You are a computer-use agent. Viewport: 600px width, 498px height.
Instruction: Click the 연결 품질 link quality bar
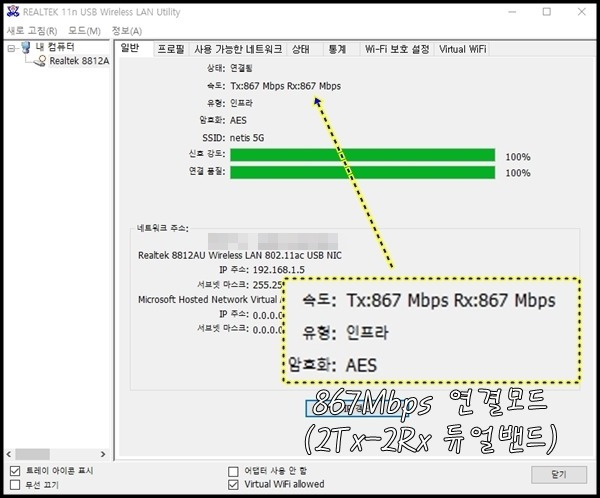pyautogui.click(x=362, y=172)
